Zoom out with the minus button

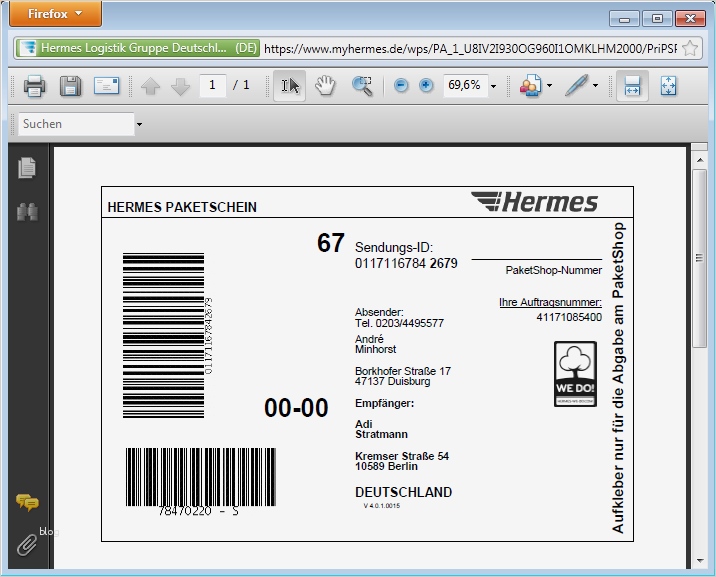click(x=401, y=85)
